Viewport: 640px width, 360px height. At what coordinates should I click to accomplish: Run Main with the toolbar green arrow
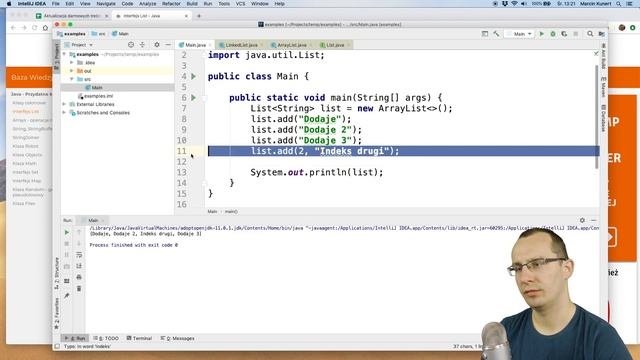[542, 34]
